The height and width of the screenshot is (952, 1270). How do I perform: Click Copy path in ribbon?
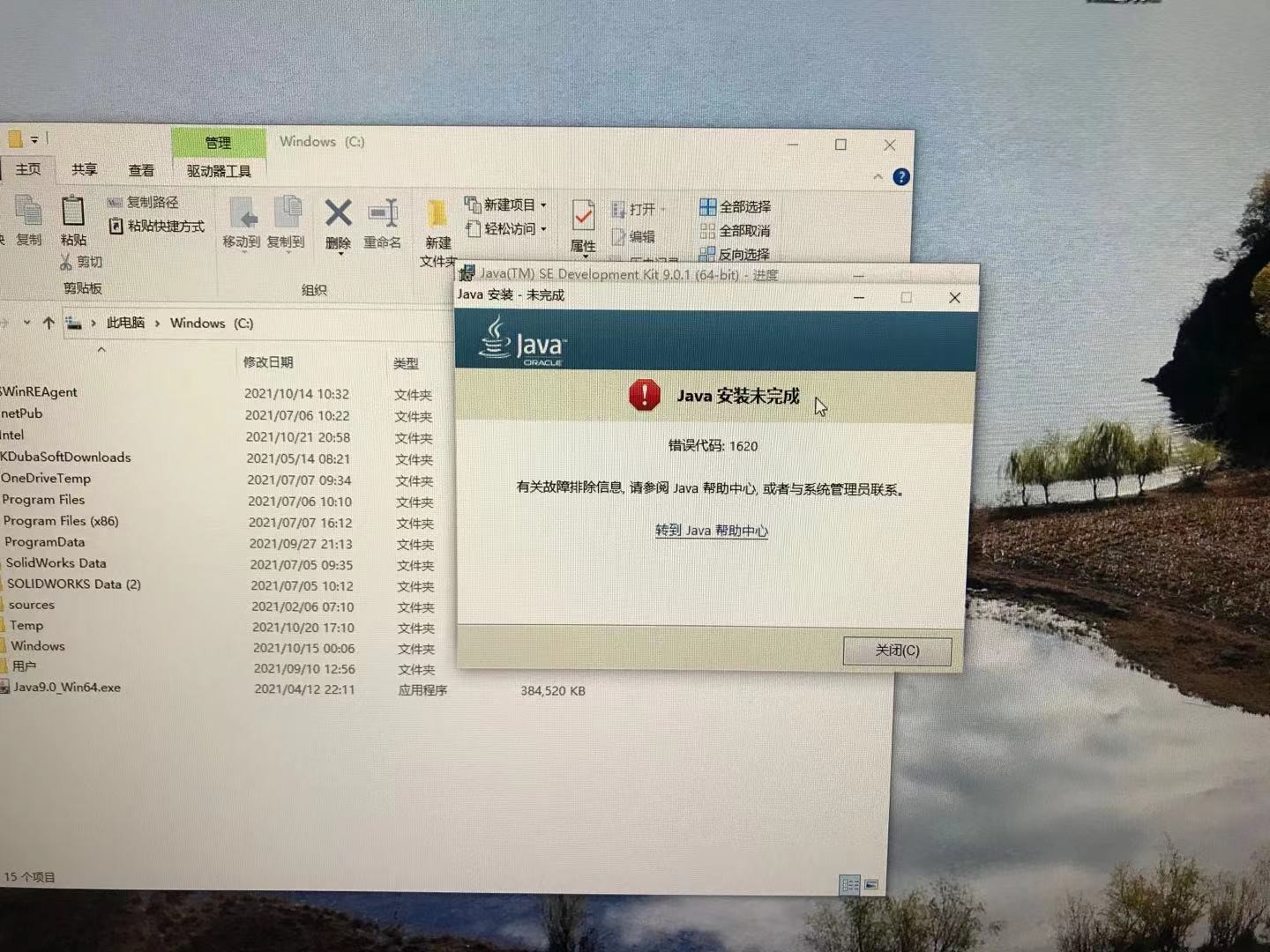click(x=143, y=202)
